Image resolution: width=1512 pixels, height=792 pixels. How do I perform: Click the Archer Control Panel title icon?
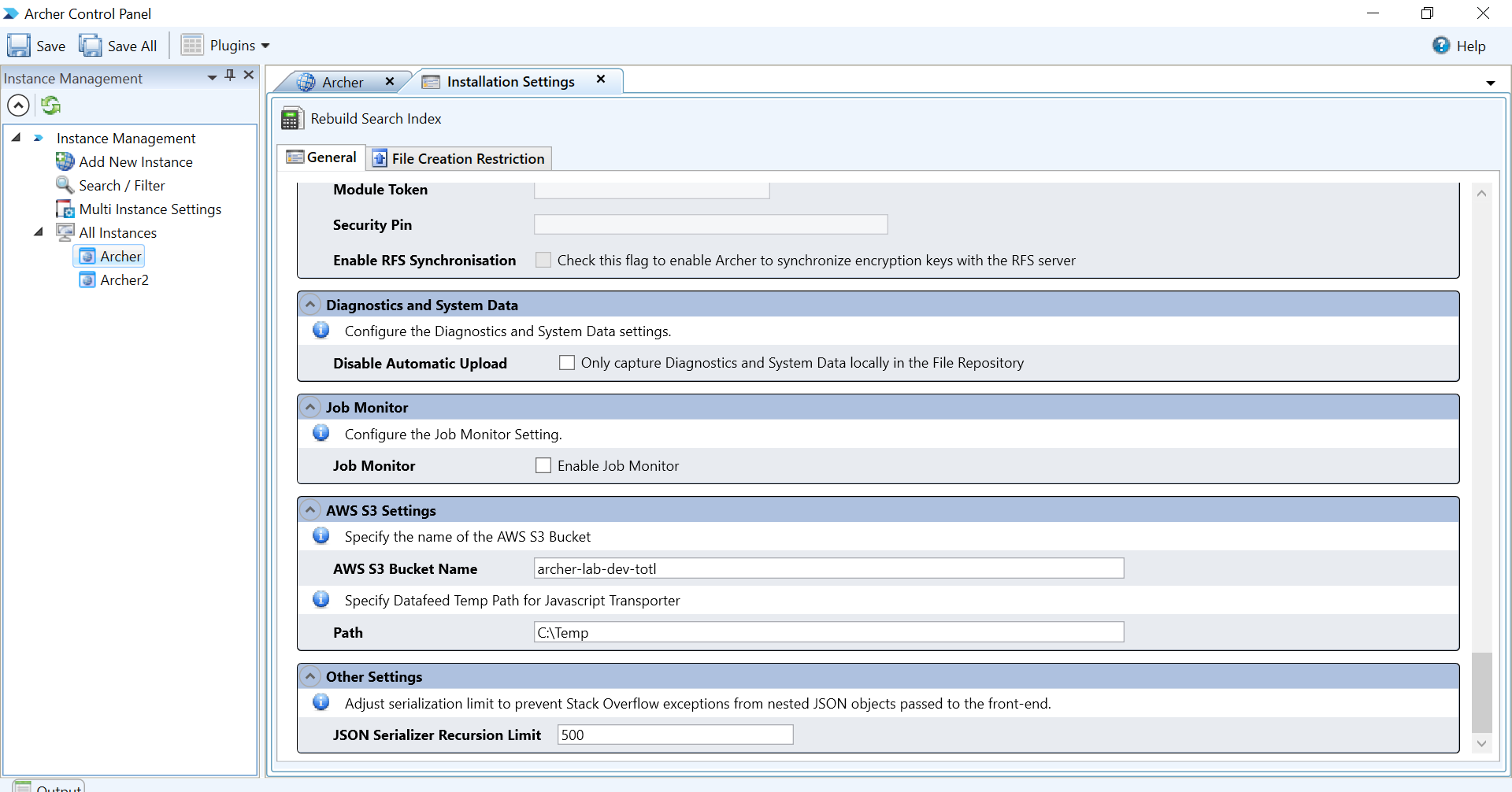click(11, 13)
